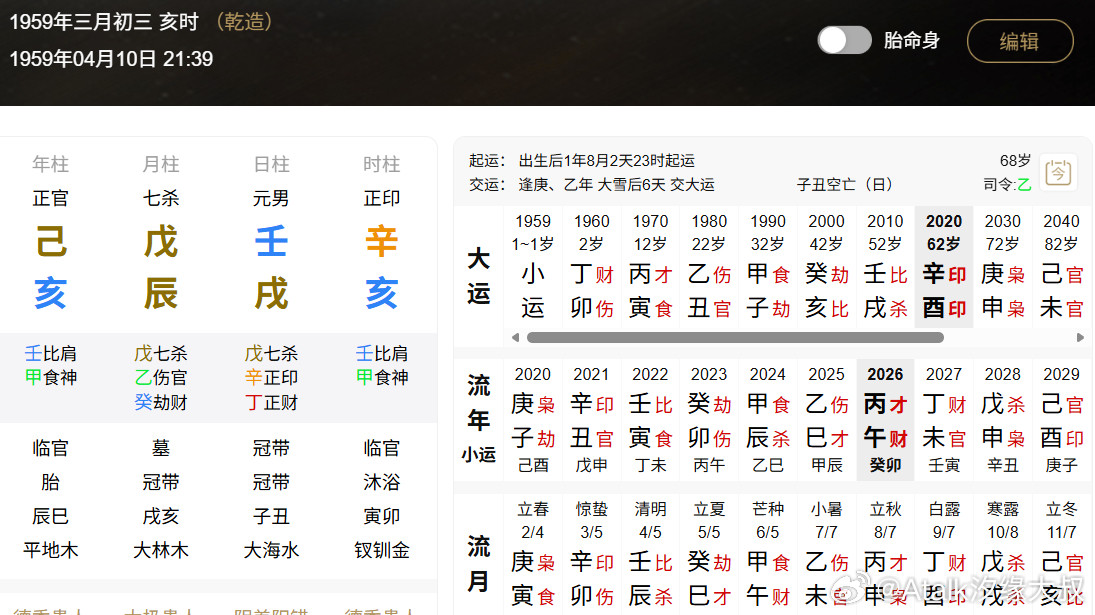The height and width of the screenshot is (615, 1095).
Task: Select 流年 2024 甲辰
Action: pos(767,420)
